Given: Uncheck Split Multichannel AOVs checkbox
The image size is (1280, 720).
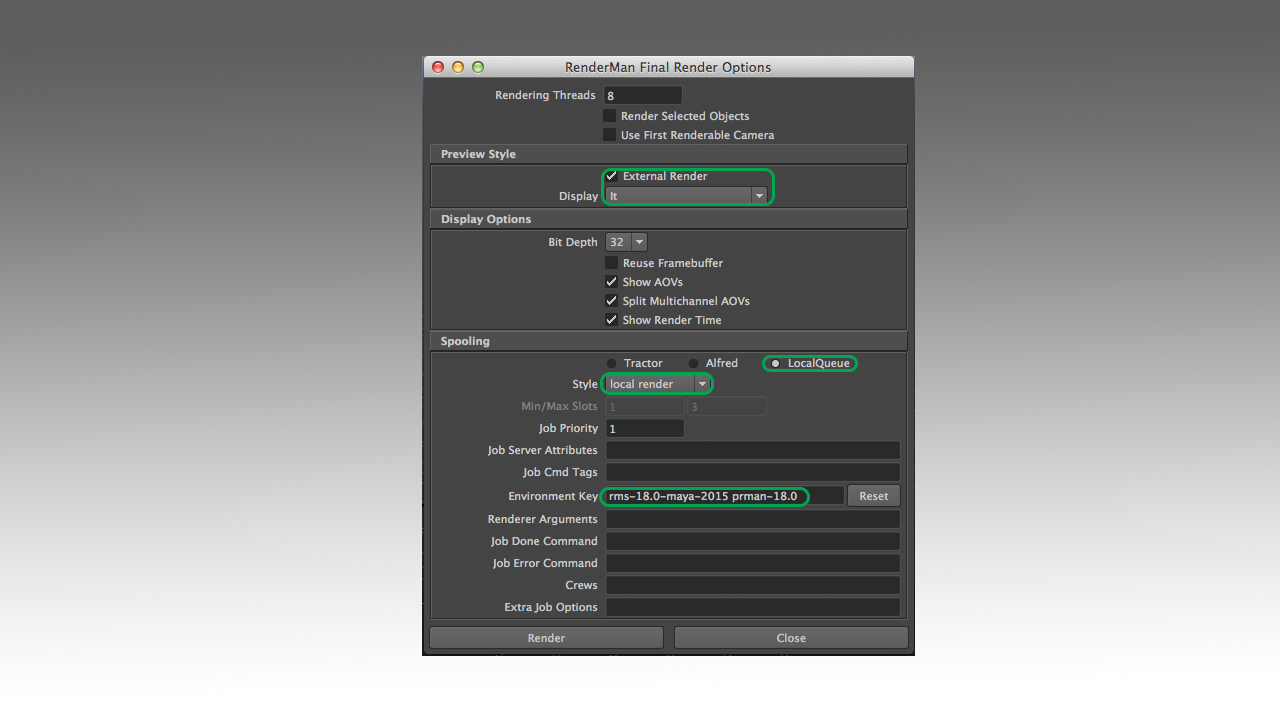Looking at the screenshot, I should (x=612, y=301).
